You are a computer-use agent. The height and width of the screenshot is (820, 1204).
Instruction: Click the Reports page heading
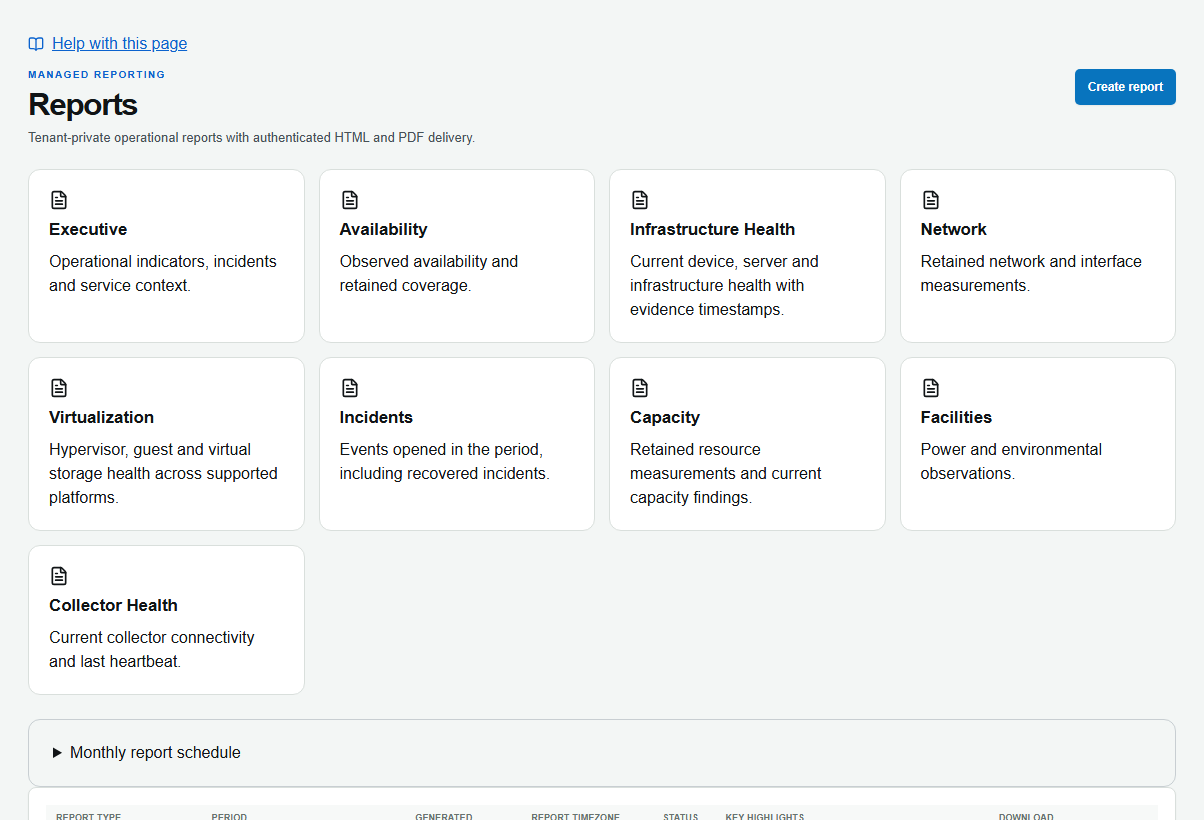pos(83,105)
